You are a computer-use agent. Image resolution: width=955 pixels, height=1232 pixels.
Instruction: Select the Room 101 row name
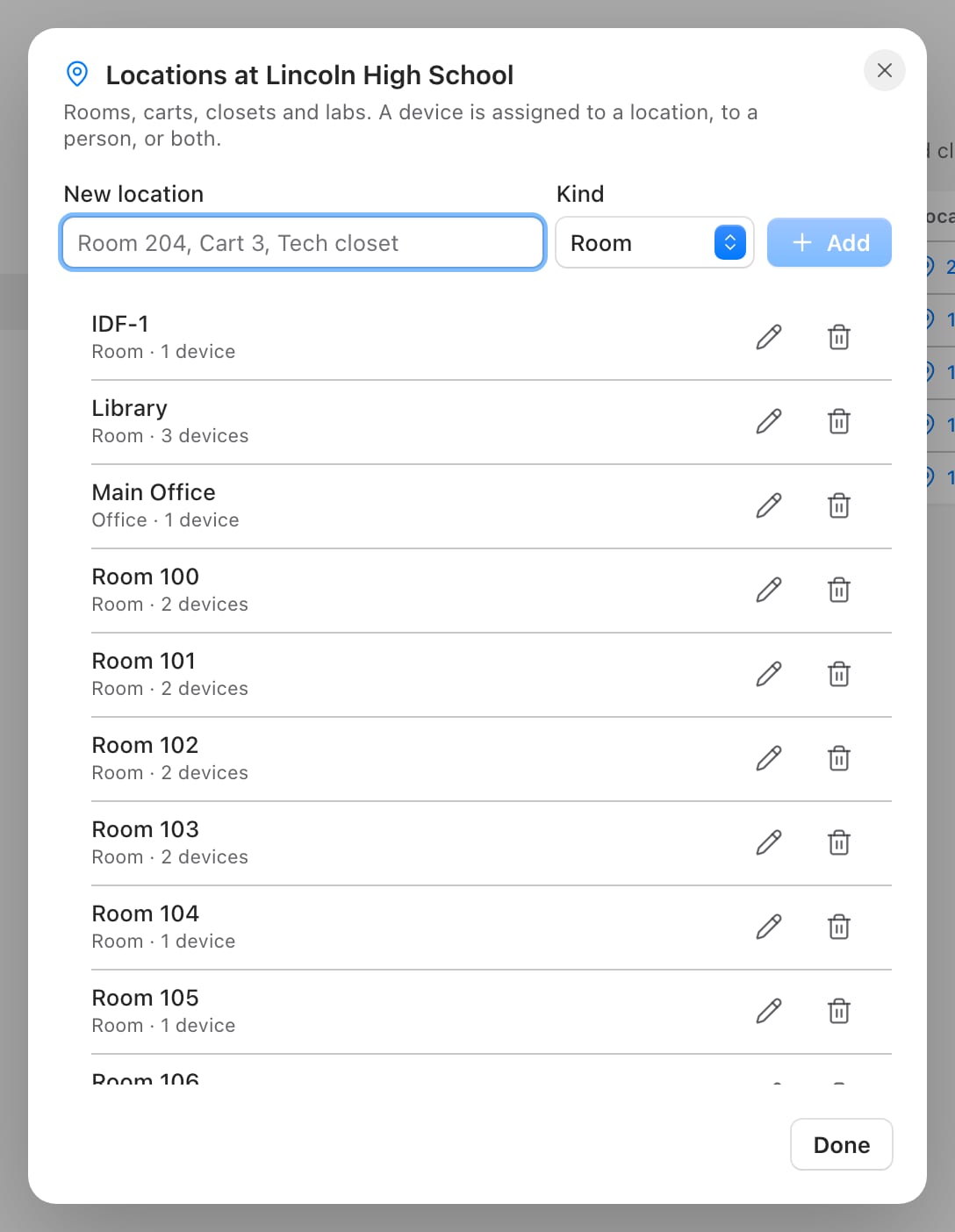pyautogui.click(x=144, y=661)
